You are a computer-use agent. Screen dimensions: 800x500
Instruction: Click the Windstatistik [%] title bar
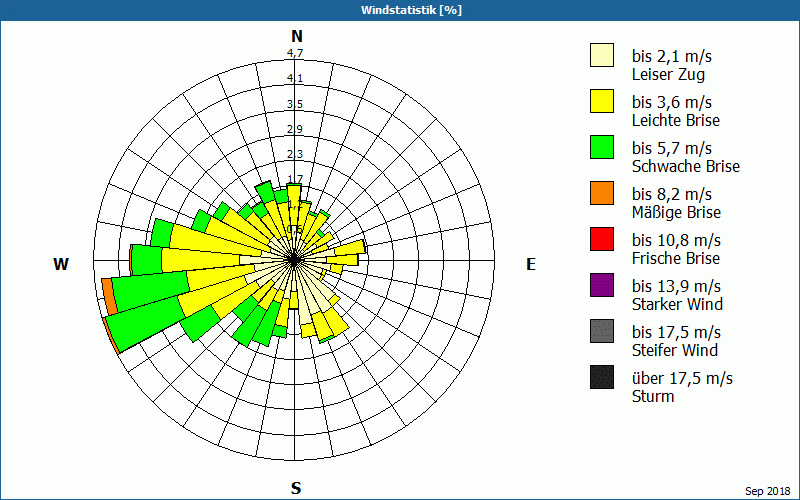400,10
